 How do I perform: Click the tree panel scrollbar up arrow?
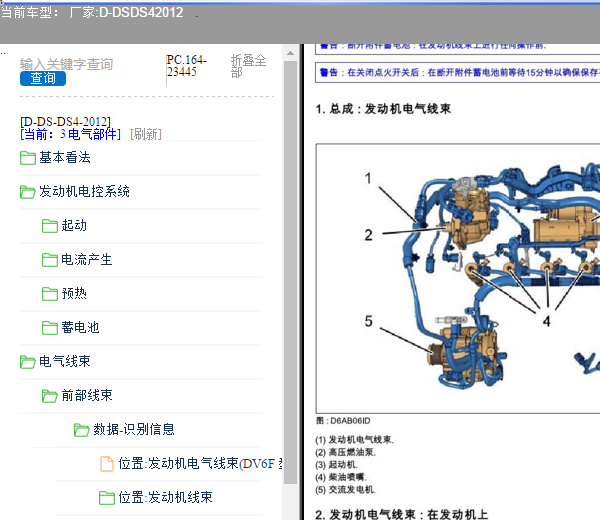pos(290,53)
